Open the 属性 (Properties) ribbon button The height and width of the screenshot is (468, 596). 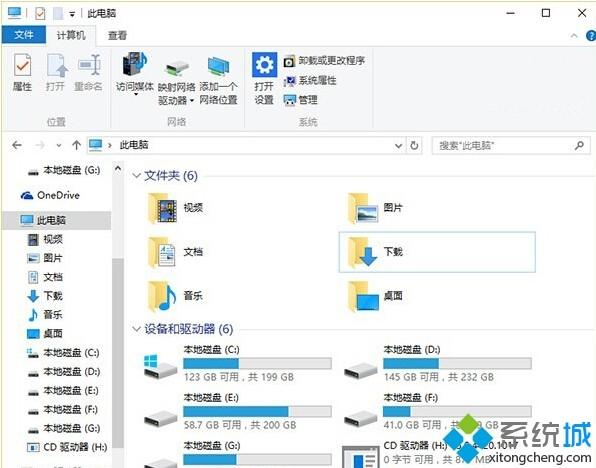click(x=22, y=72)
